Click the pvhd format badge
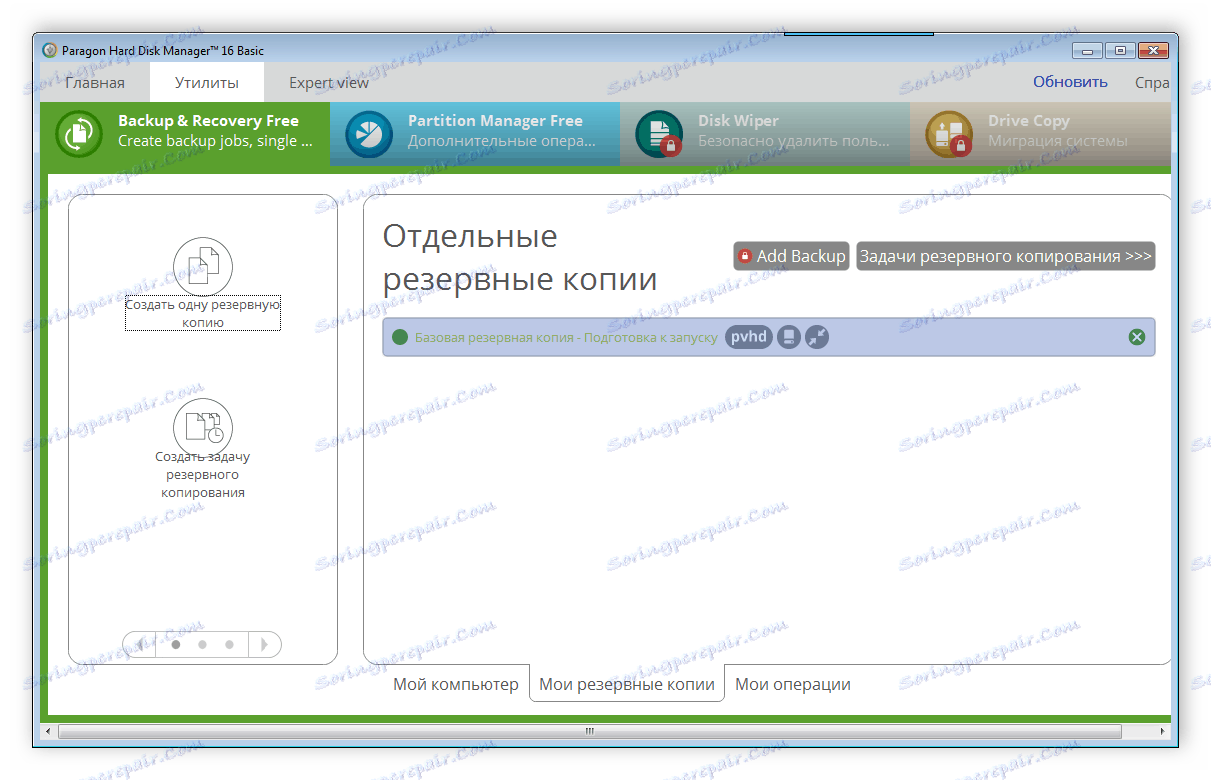Screen dimensions: 1211x780 coord(749,337)
